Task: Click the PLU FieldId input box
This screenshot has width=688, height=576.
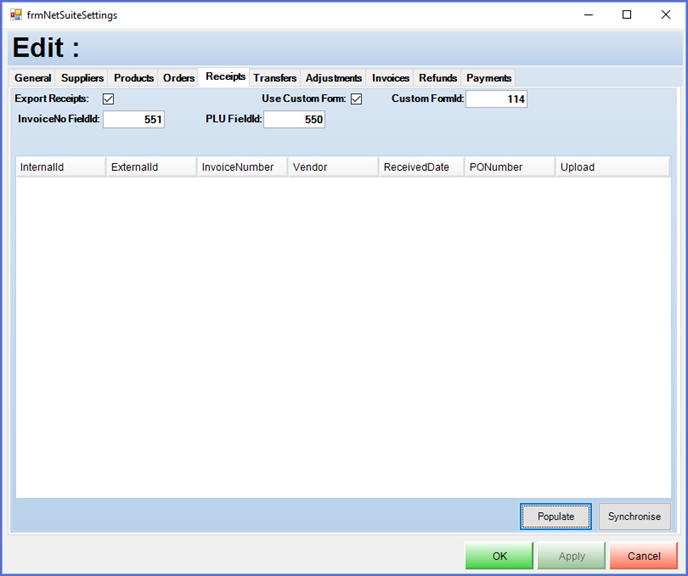Action: (294, 120)
